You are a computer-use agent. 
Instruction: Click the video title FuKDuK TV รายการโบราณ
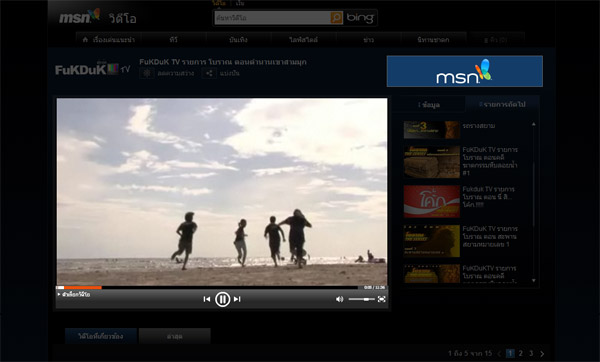[223, 62]
